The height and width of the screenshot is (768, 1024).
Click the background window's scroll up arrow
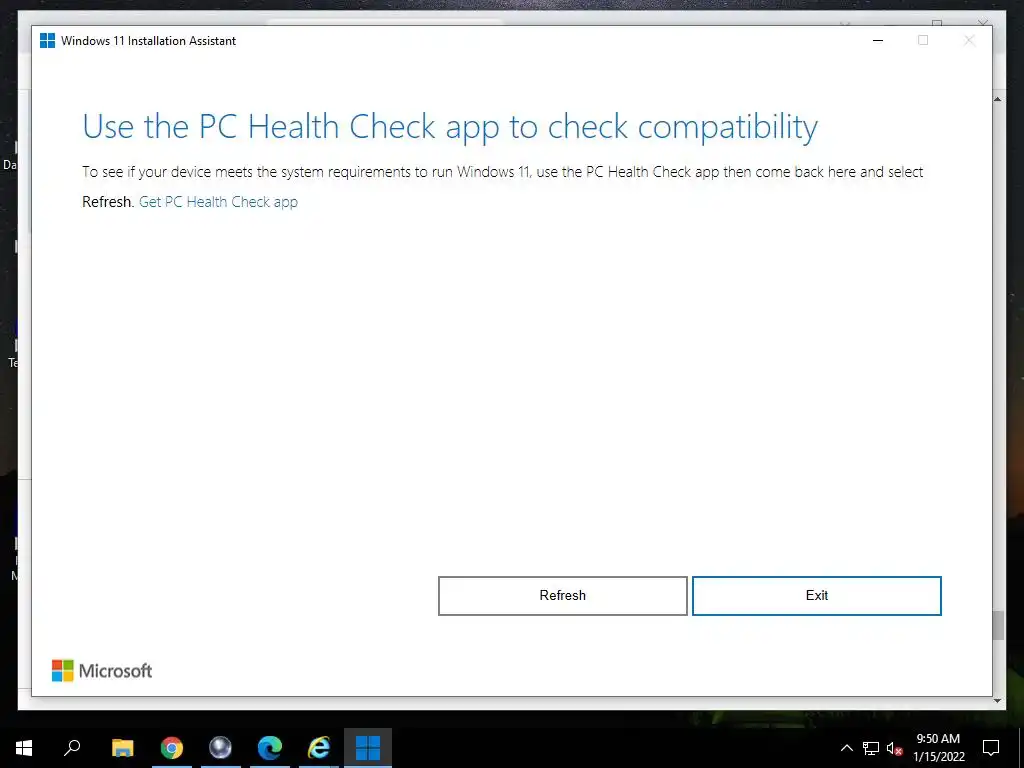(x=998, y=99)
